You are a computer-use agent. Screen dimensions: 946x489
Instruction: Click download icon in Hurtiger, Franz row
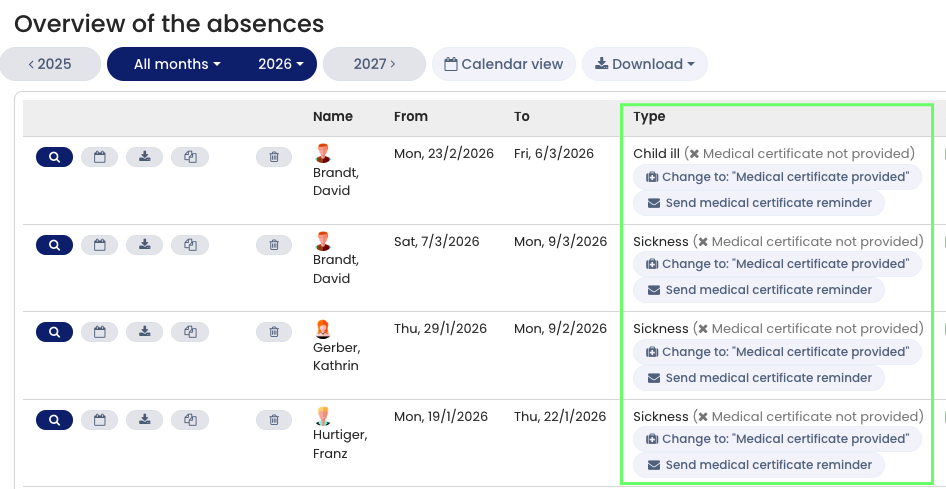pyautogui.click(x=144, y=420)
